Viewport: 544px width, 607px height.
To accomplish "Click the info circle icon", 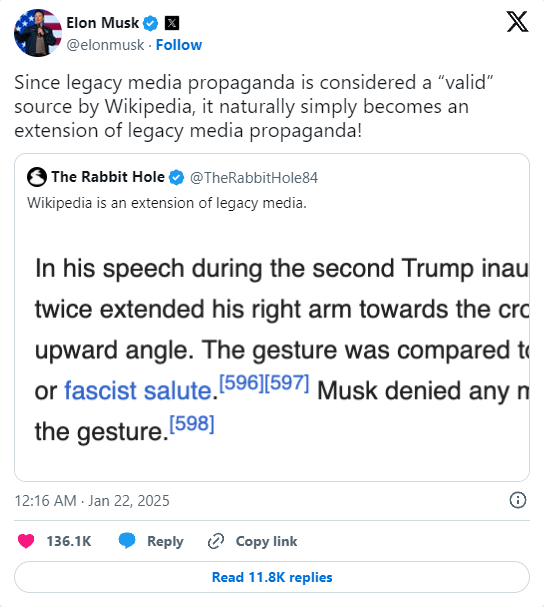I will [518, 500].
